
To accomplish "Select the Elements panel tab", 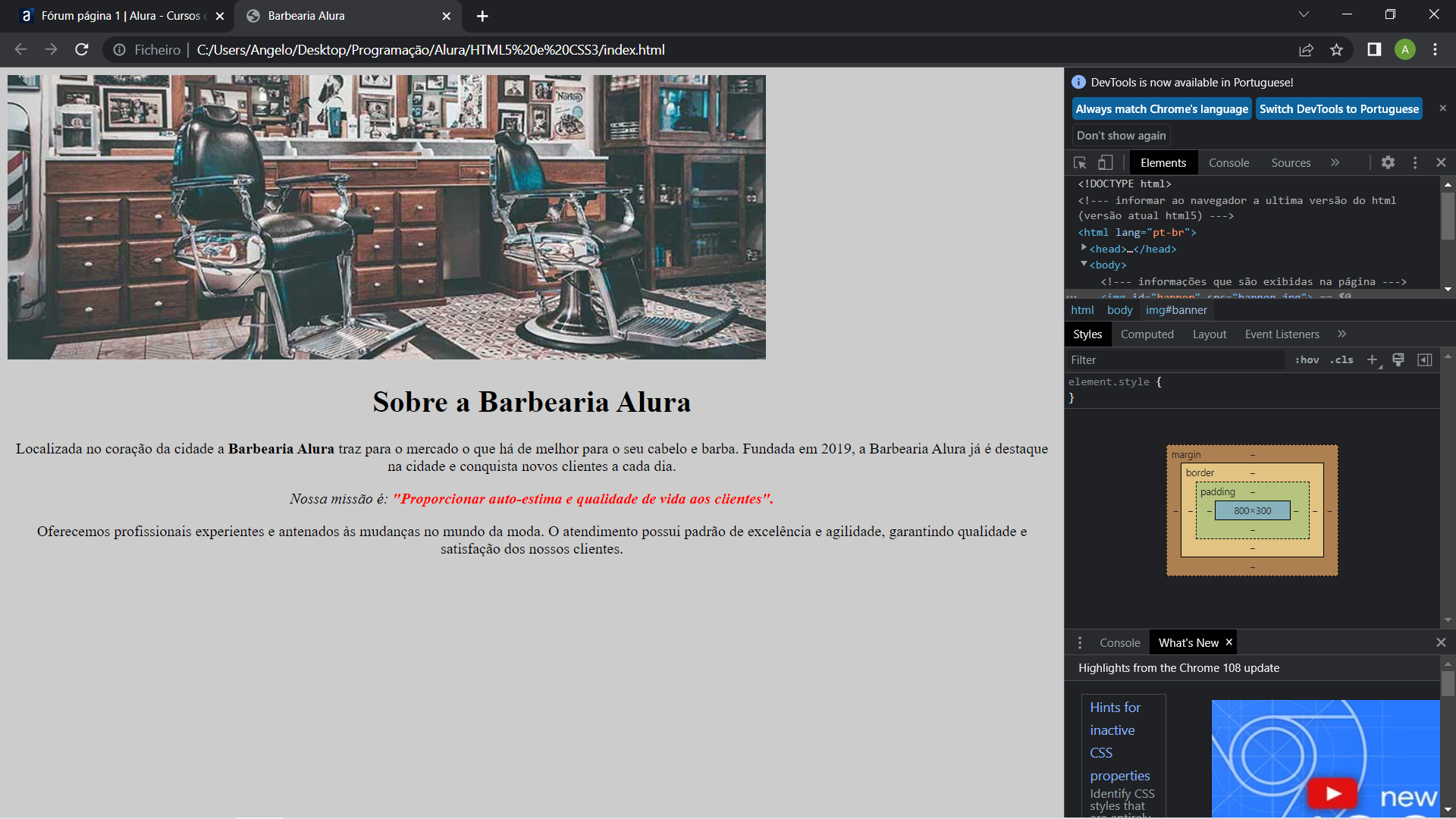I will 1163,162.
